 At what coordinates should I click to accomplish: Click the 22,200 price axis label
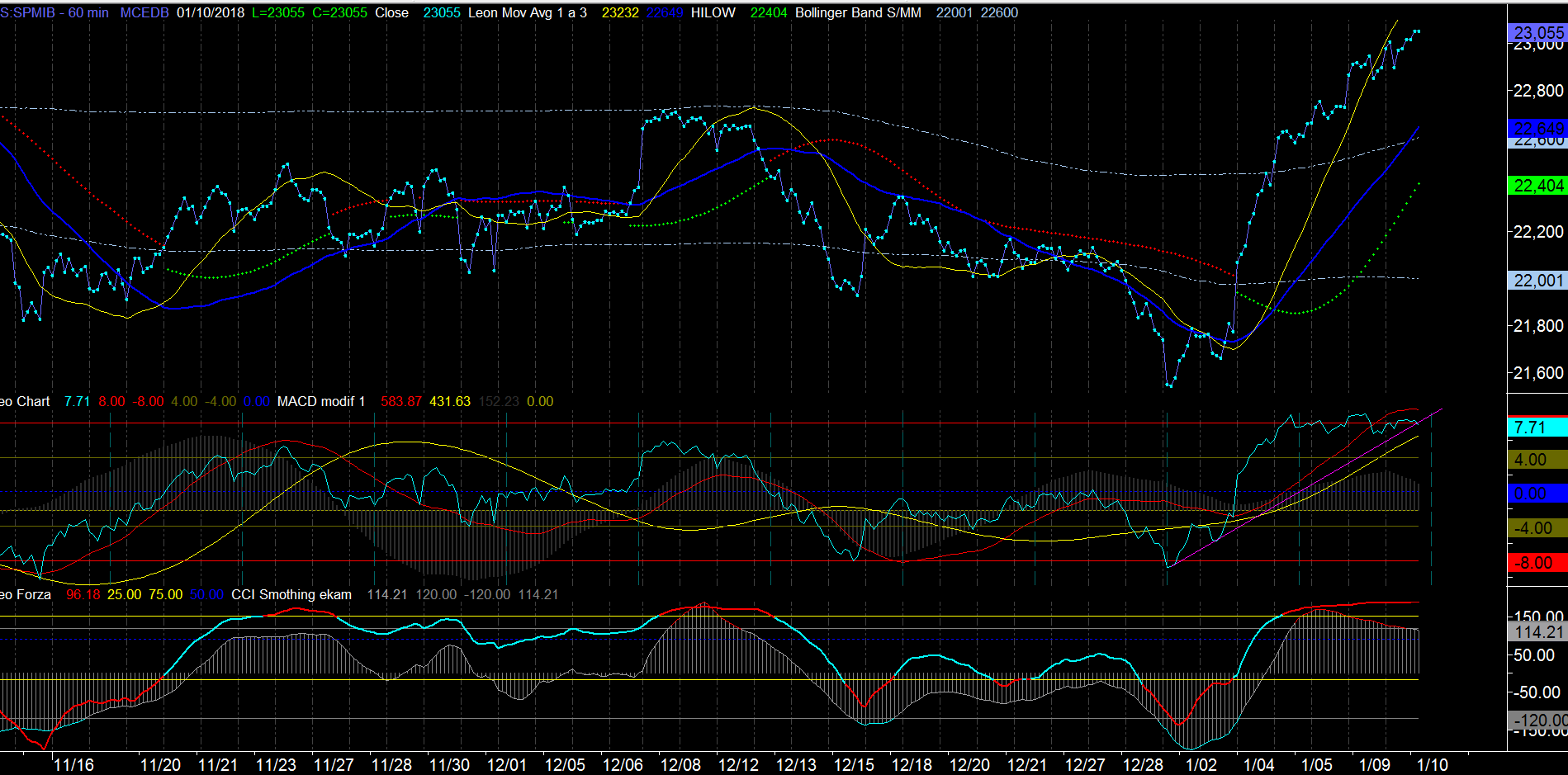(1537, 232)
